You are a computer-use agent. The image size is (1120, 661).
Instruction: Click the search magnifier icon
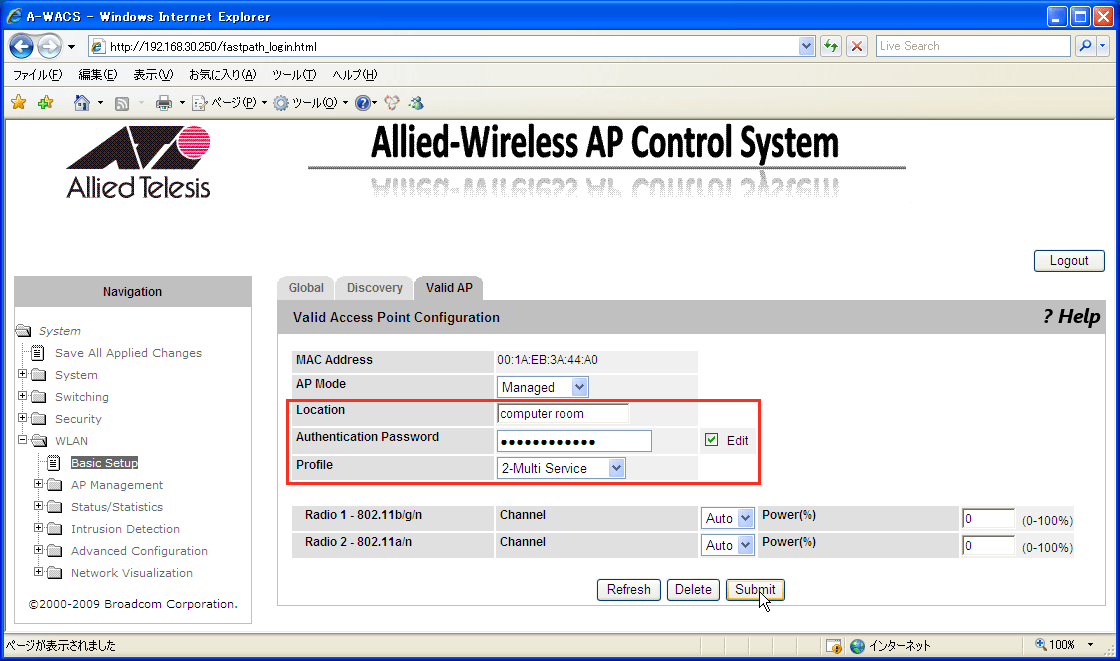[x=1085, y=46]
